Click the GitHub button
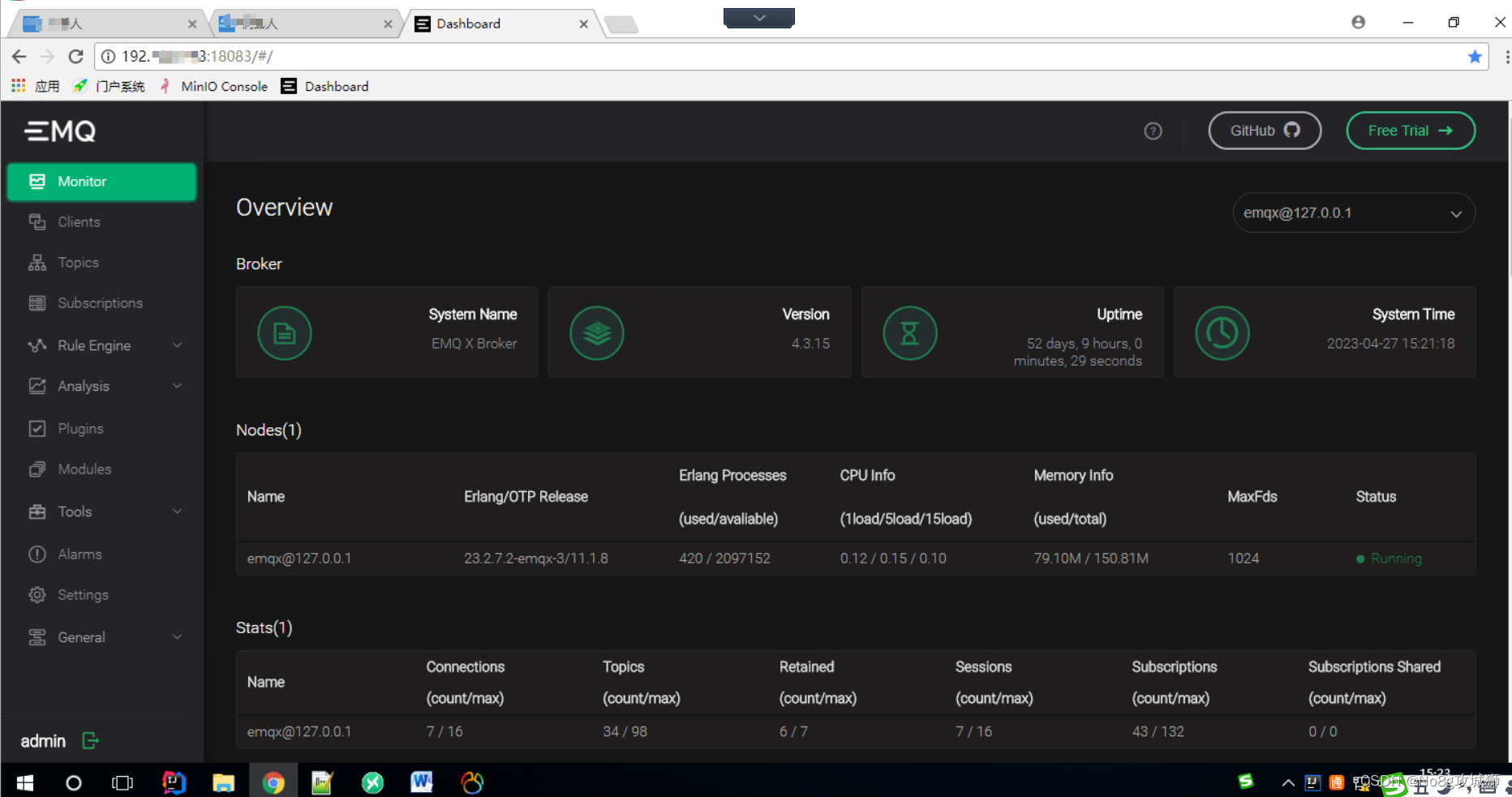This screenshot has width=1512, height=797. 1265,131
